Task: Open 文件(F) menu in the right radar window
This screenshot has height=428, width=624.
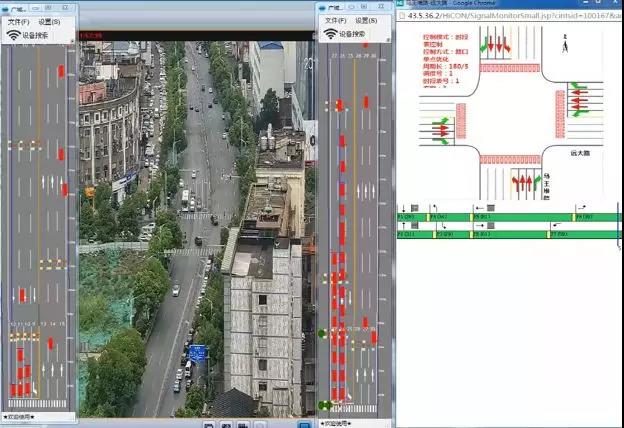Action: 336,20
